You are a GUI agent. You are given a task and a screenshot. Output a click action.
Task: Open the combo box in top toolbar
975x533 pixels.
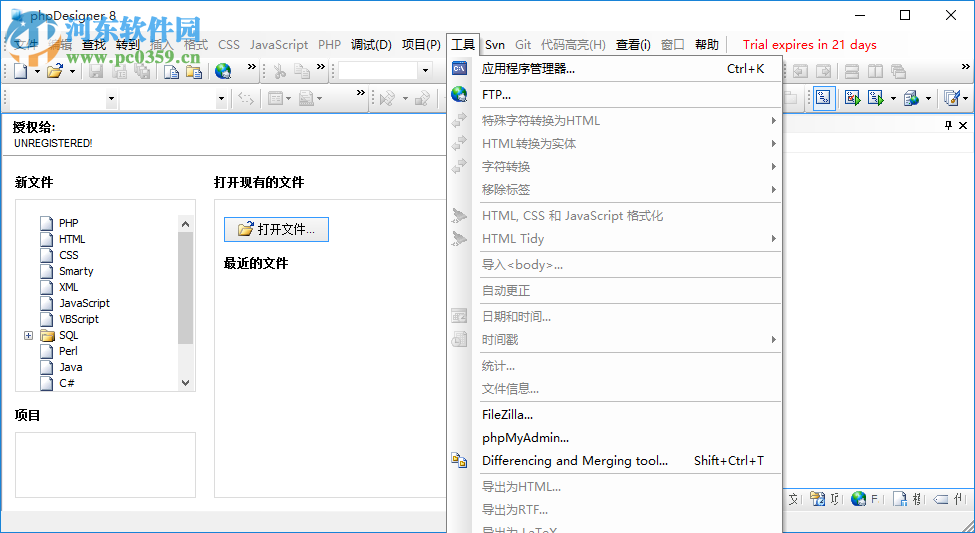pyautogui.click(x=425, y=71)
